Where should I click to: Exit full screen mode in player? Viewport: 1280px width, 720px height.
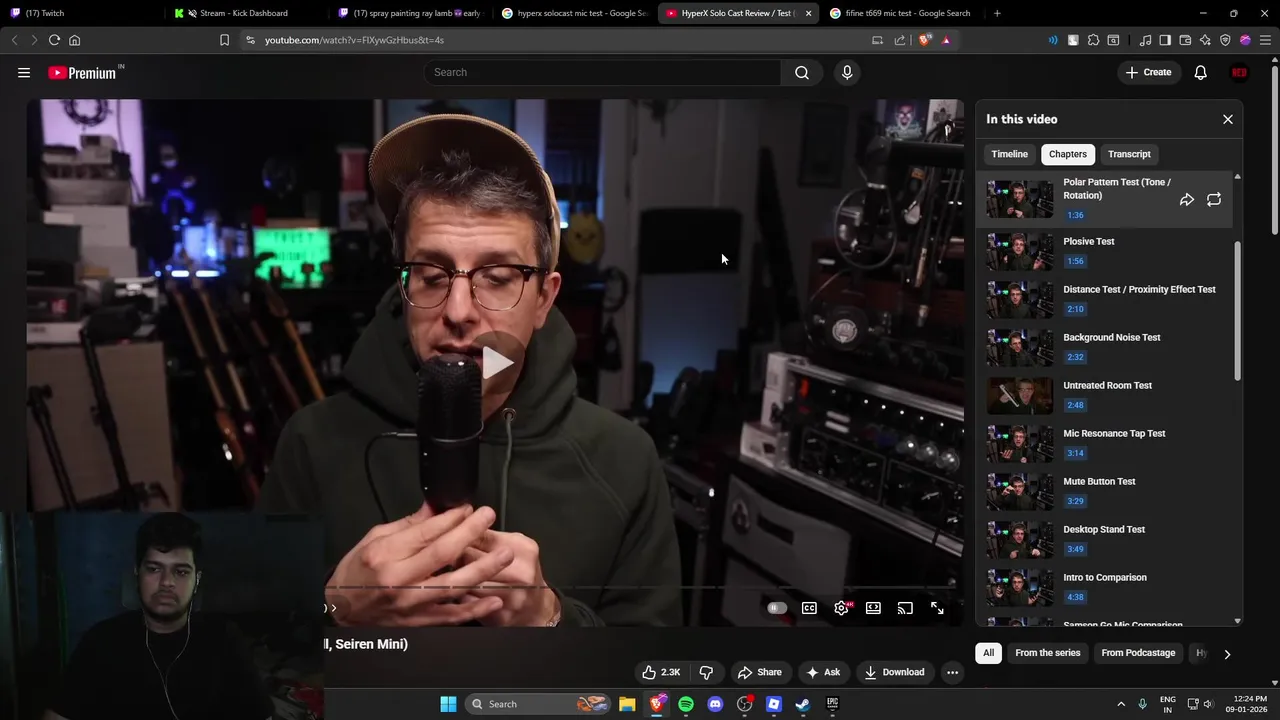click(x=937, y=608)
